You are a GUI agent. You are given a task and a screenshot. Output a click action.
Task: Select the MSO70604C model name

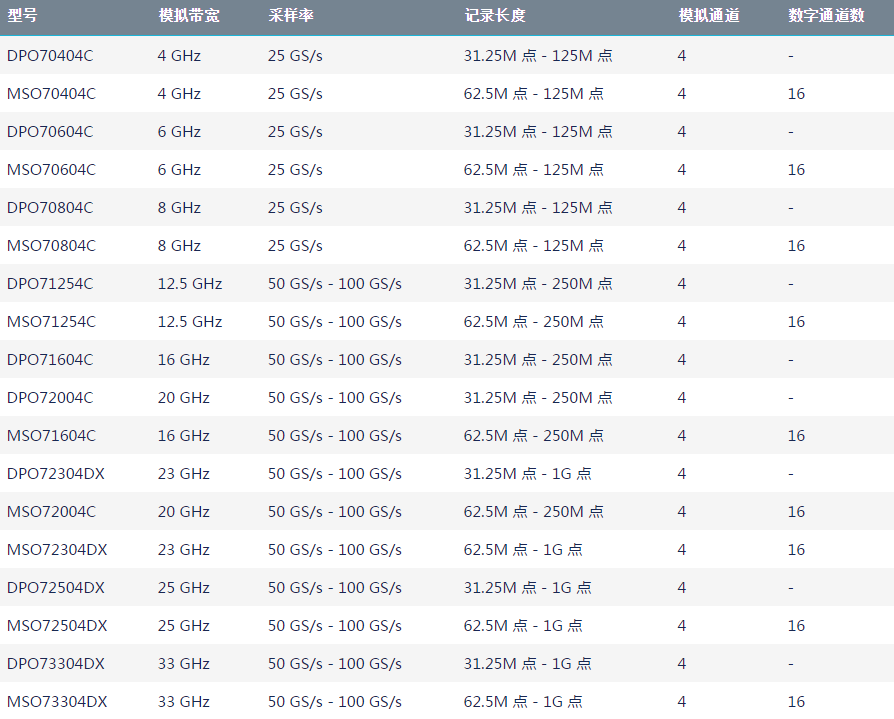tap(51, 170)
